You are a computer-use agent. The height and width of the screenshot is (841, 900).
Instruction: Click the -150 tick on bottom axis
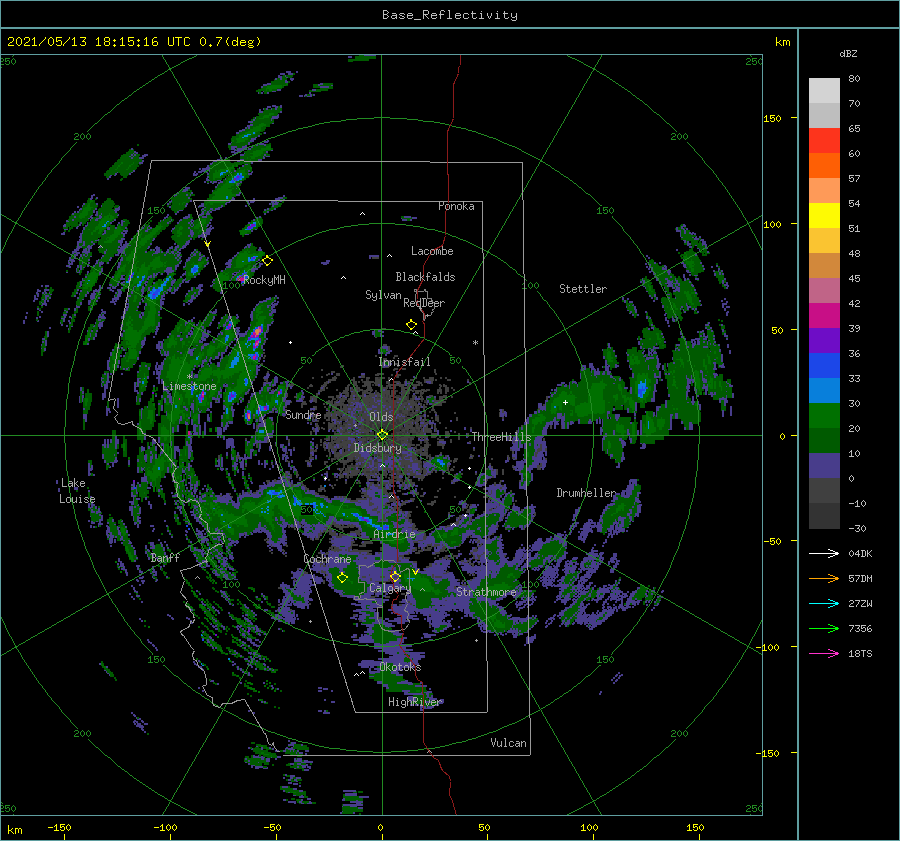(59, 827)
